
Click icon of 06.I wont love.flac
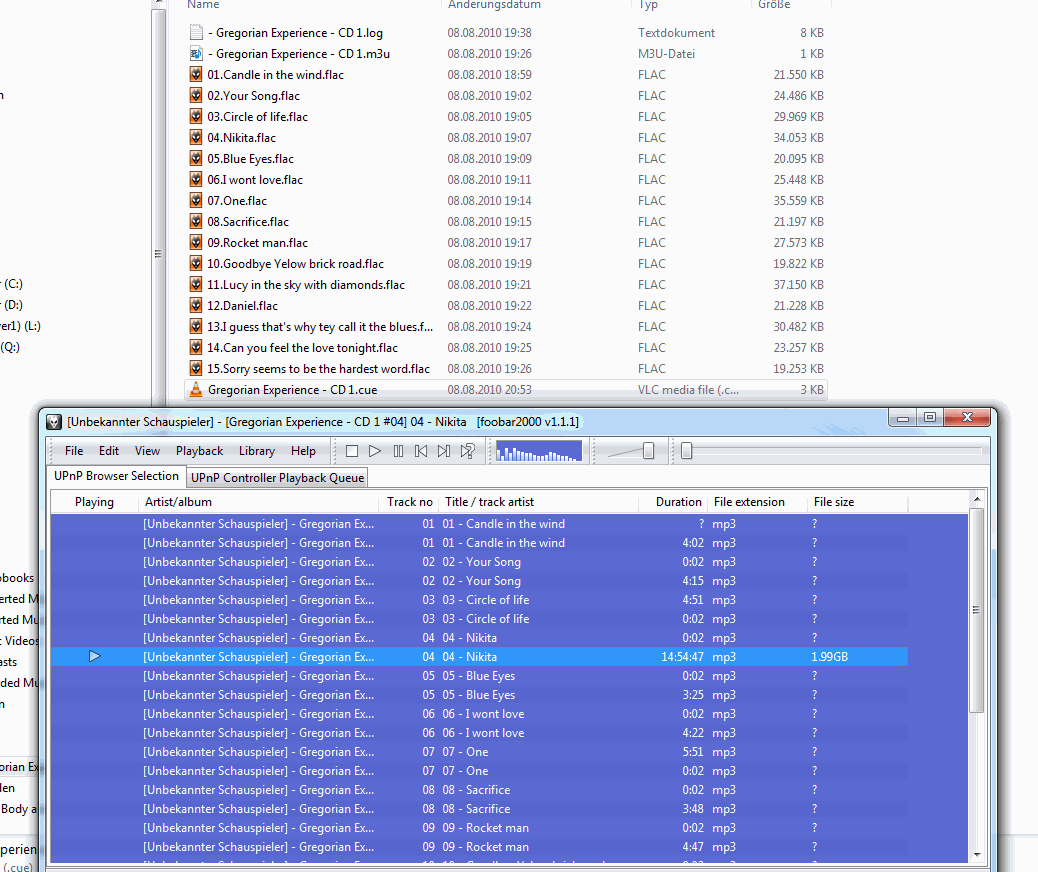[x=196, y=179]
